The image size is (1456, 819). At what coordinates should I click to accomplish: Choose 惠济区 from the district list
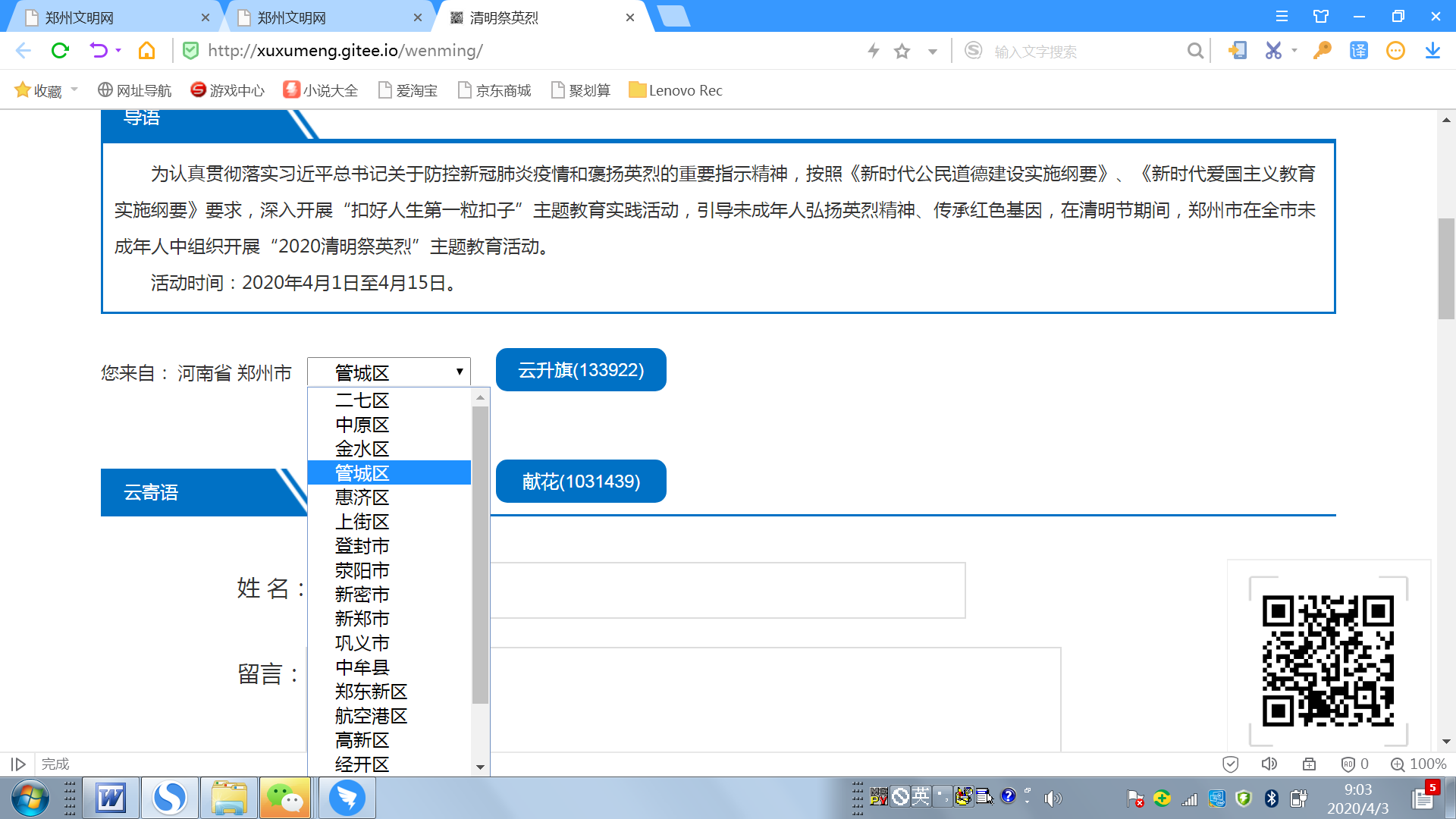(x=389, y=497)
